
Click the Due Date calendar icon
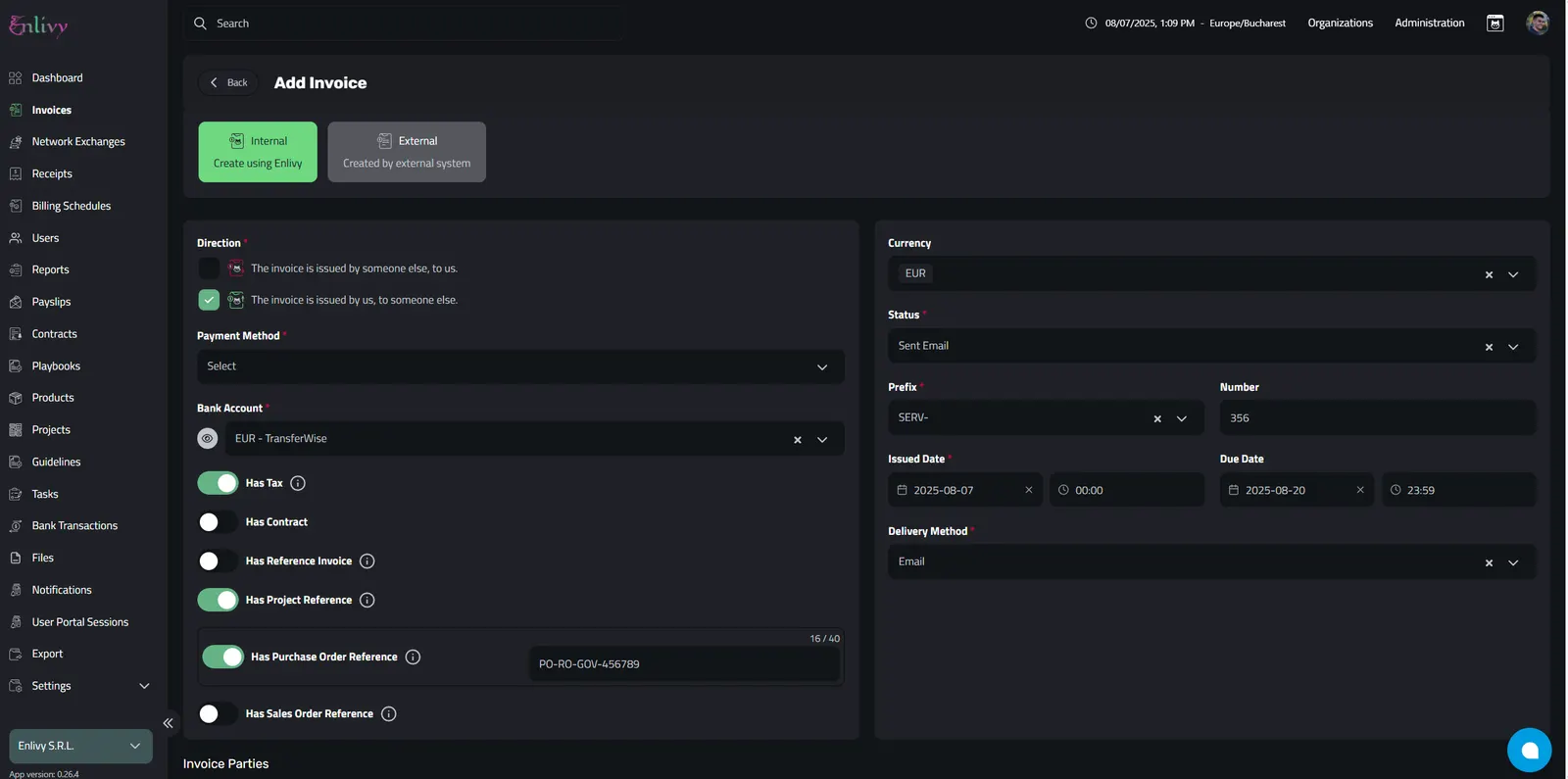pos(1233,490)
